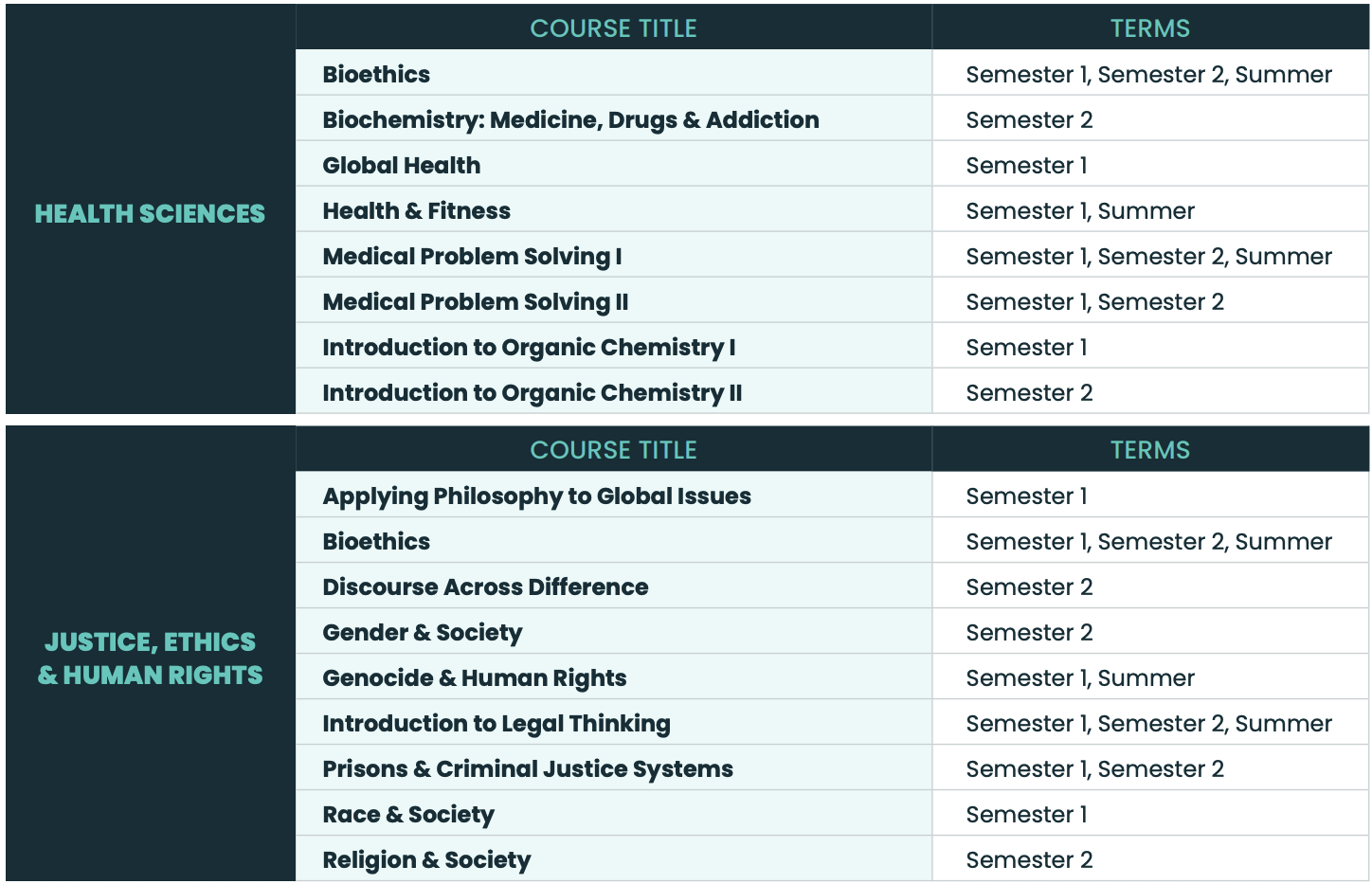
Task: Open the Genocide & Human Rights course
Action: pos(474,678)
